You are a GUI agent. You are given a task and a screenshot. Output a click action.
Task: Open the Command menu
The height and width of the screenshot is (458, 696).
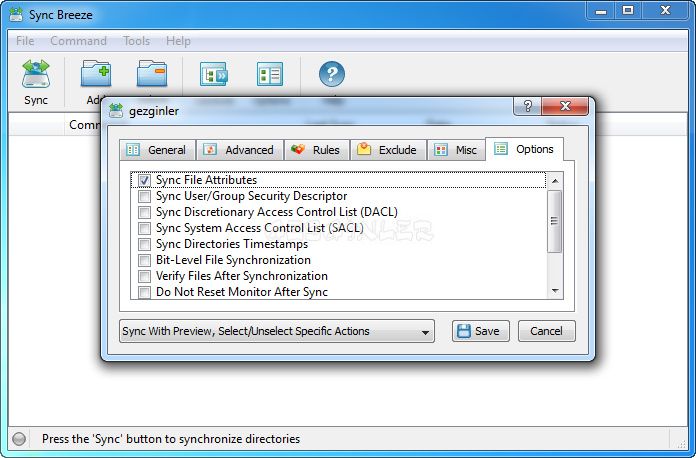click(78, 41)
